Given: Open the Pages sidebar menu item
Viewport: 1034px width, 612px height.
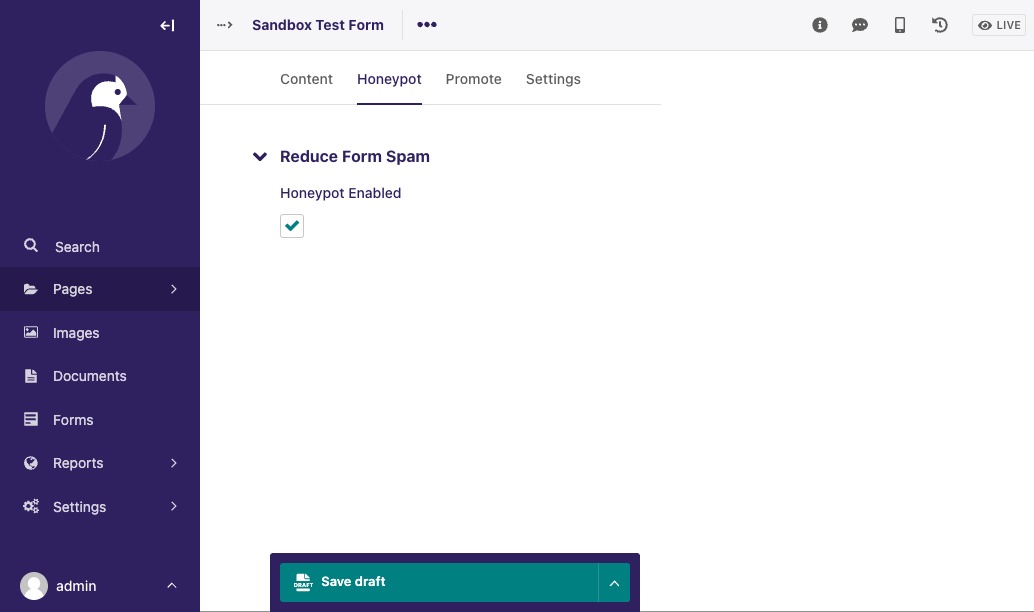Looking at the screenshot, I should click(x=100, y=289).
